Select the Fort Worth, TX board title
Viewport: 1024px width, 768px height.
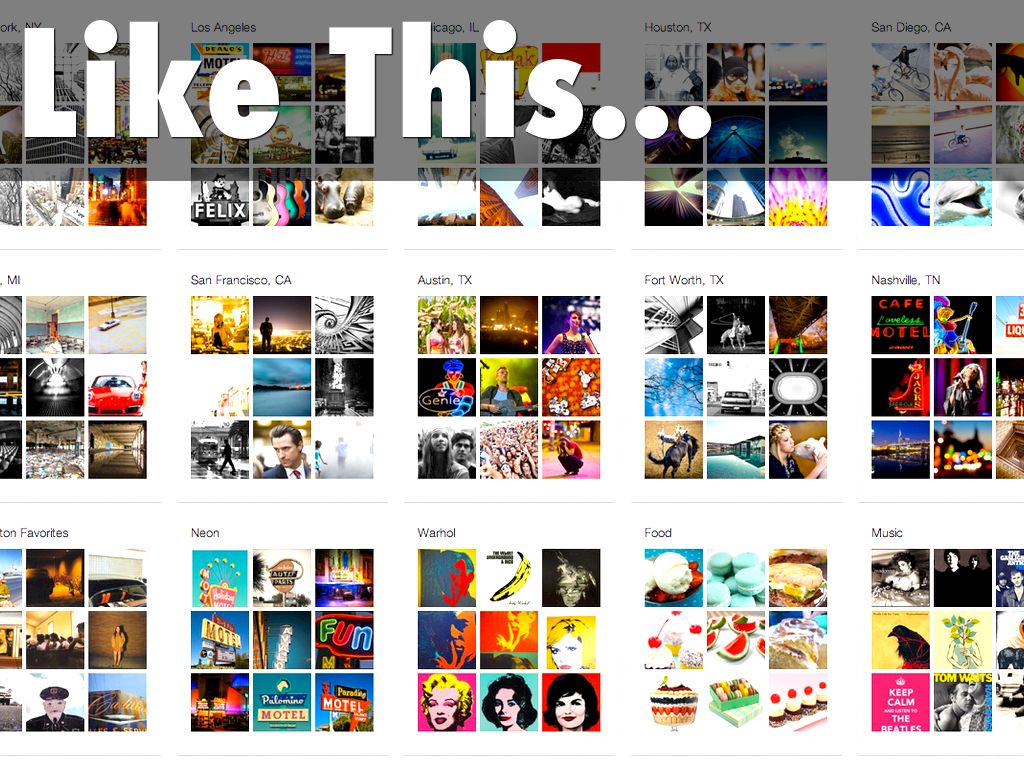[x=684, y=280]
